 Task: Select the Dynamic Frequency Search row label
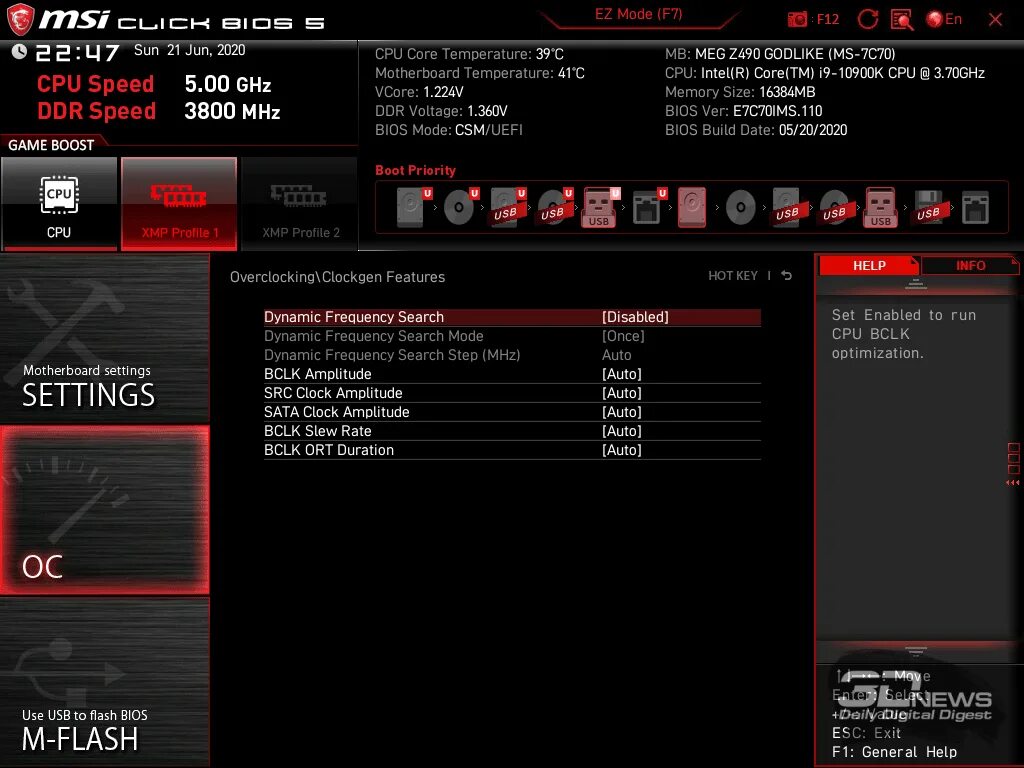[353, 317]
